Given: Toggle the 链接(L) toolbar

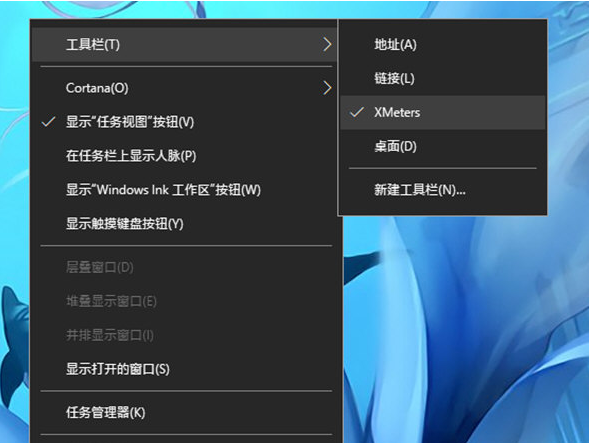Looking at the screenshot, I should 442,78.
